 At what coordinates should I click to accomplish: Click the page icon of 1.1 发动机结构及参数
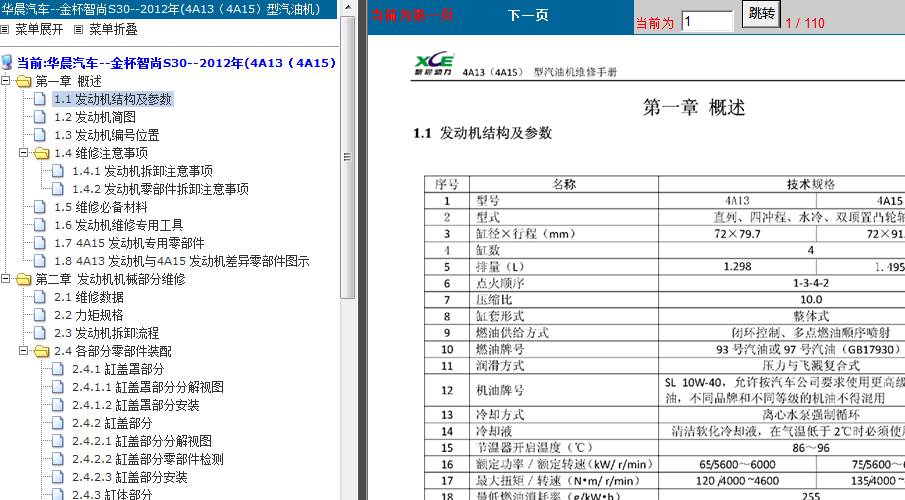pos(40,99)
